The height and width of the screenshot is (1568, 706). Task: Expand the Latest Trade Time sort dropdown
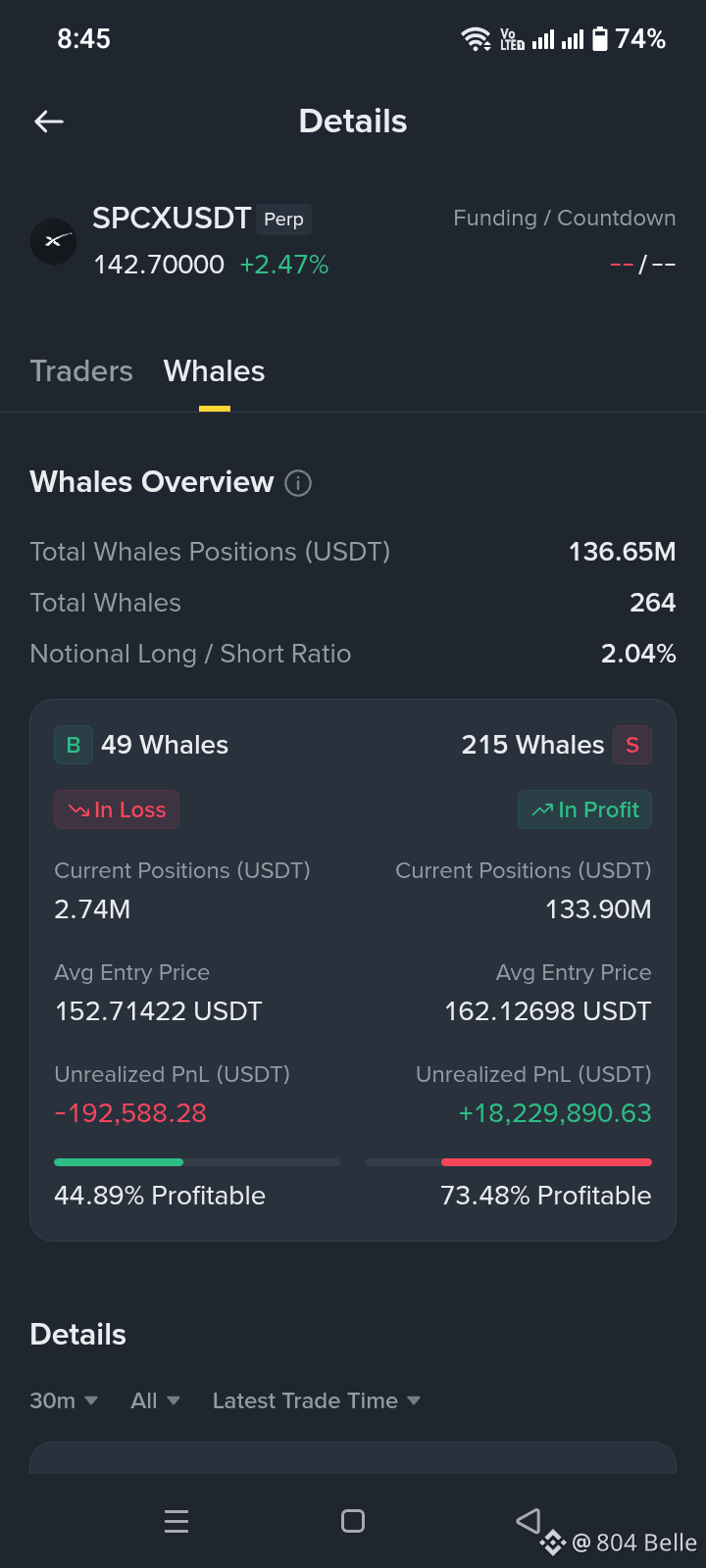coord(316,1400)
